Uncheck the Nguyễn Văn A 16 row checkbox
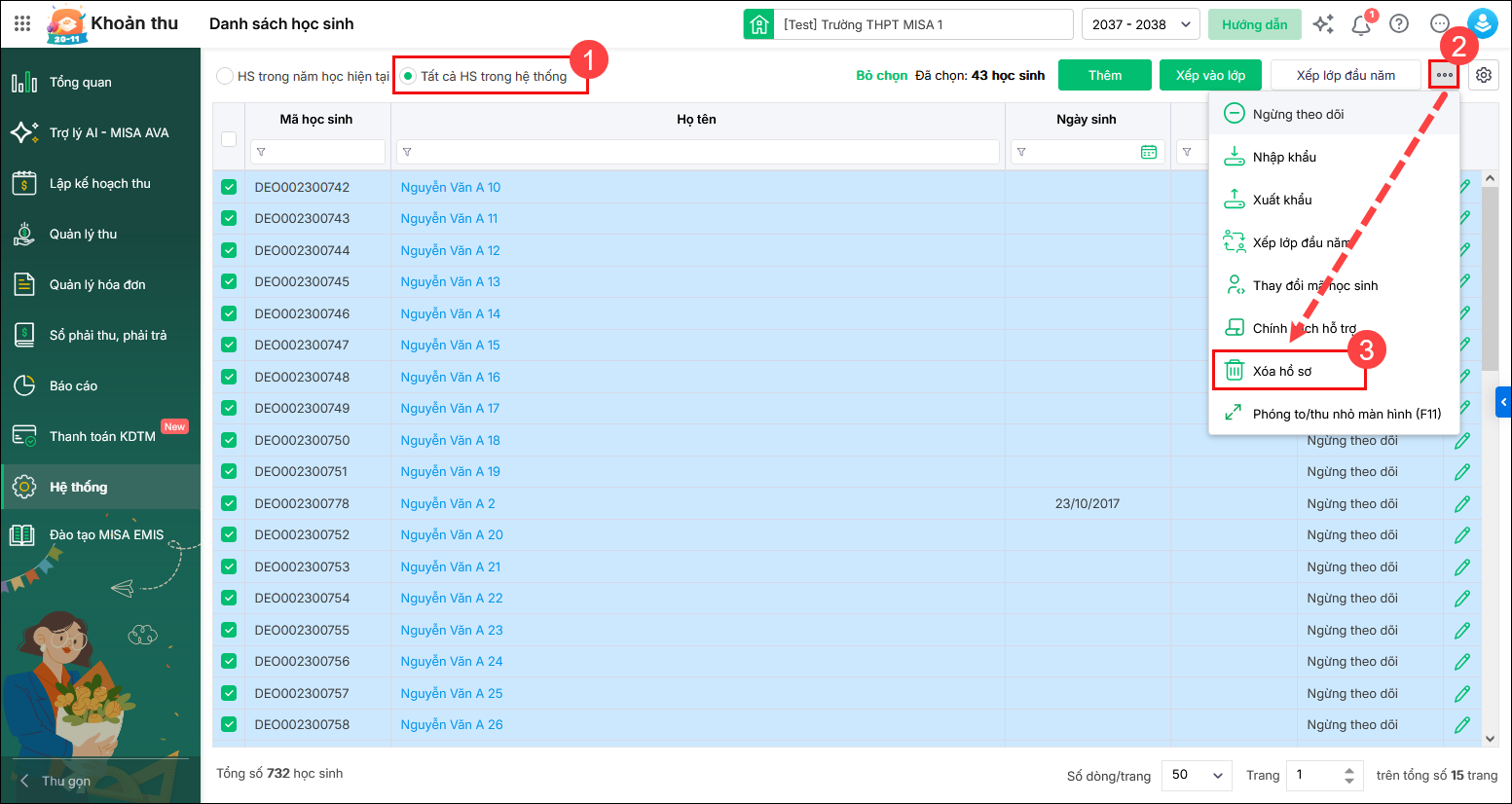Screen dimensions: 1512x804 point(229,377)
